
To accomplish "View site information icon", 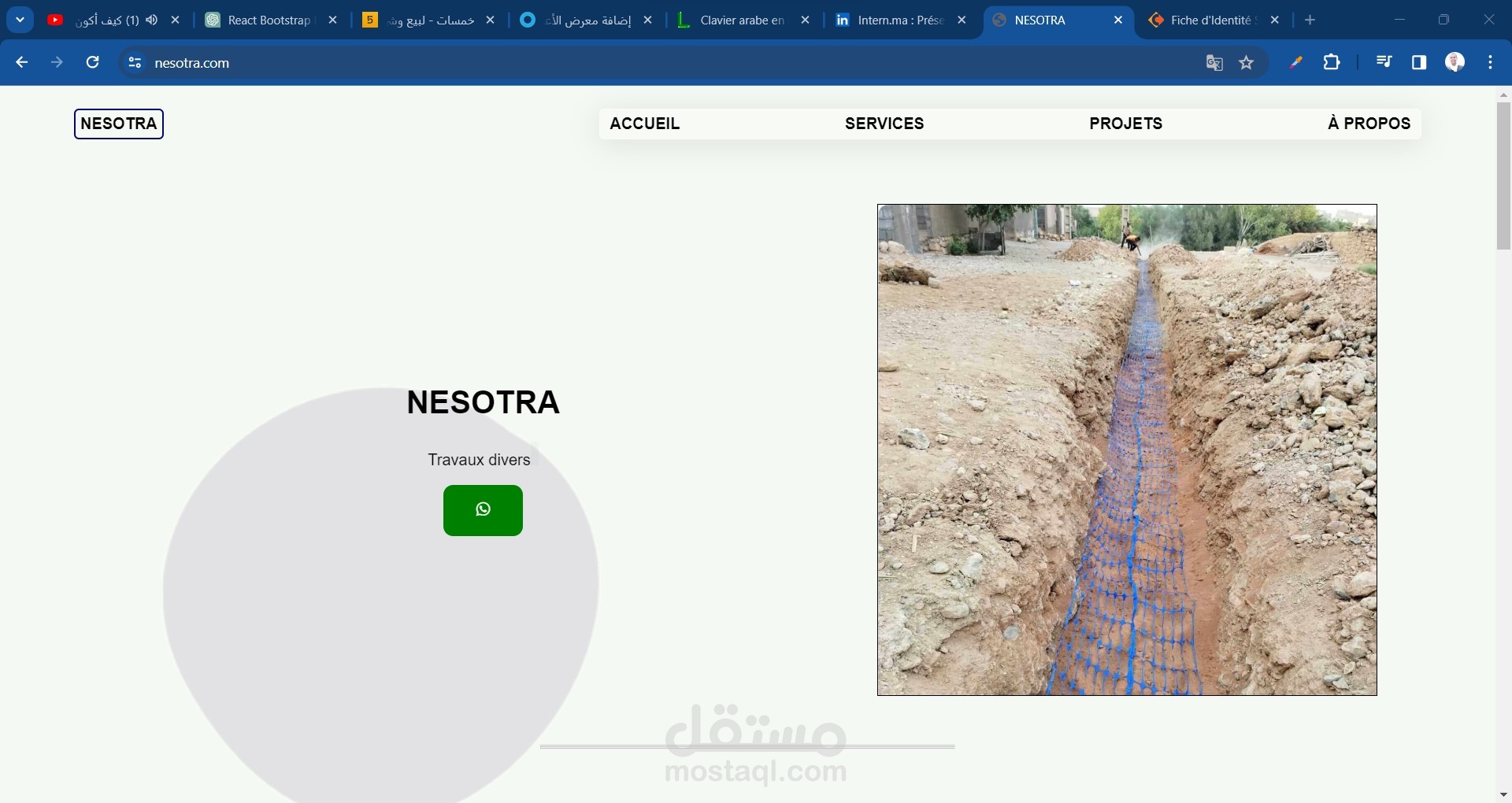I will pyautogui.click(x=135, y=63).
